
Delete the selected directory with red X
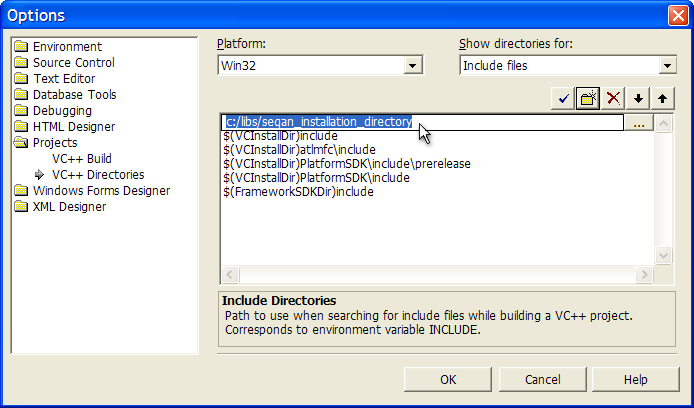[x=614, y=97]
